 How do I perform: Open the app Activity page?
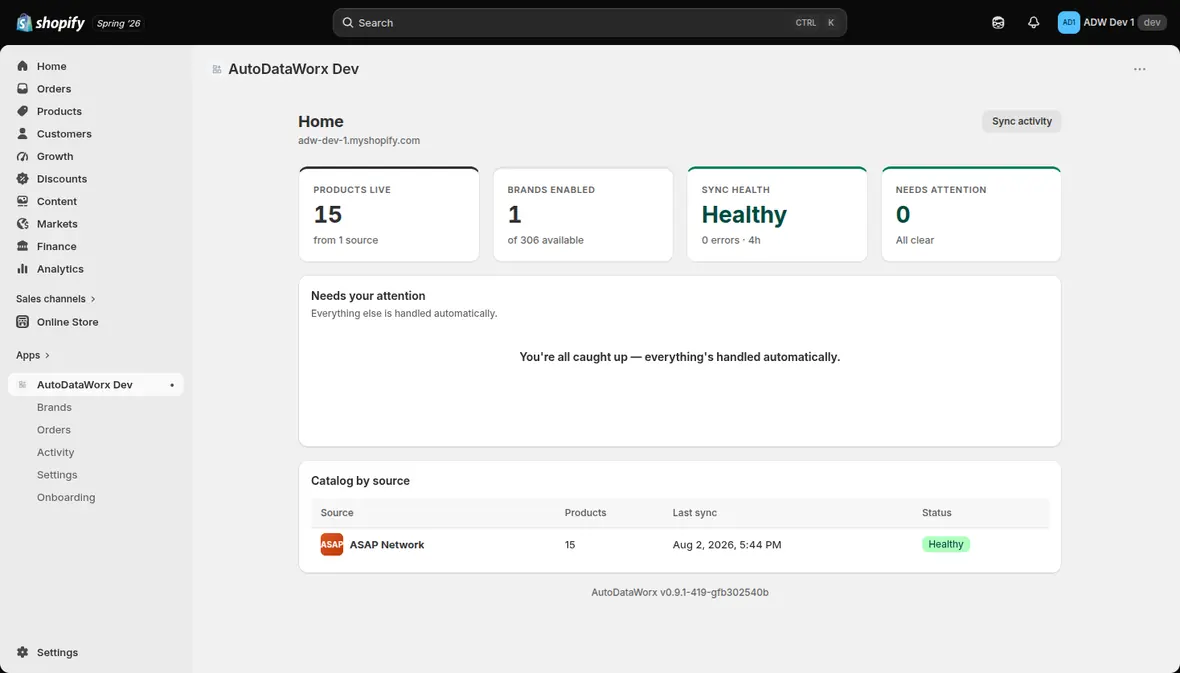56,452
